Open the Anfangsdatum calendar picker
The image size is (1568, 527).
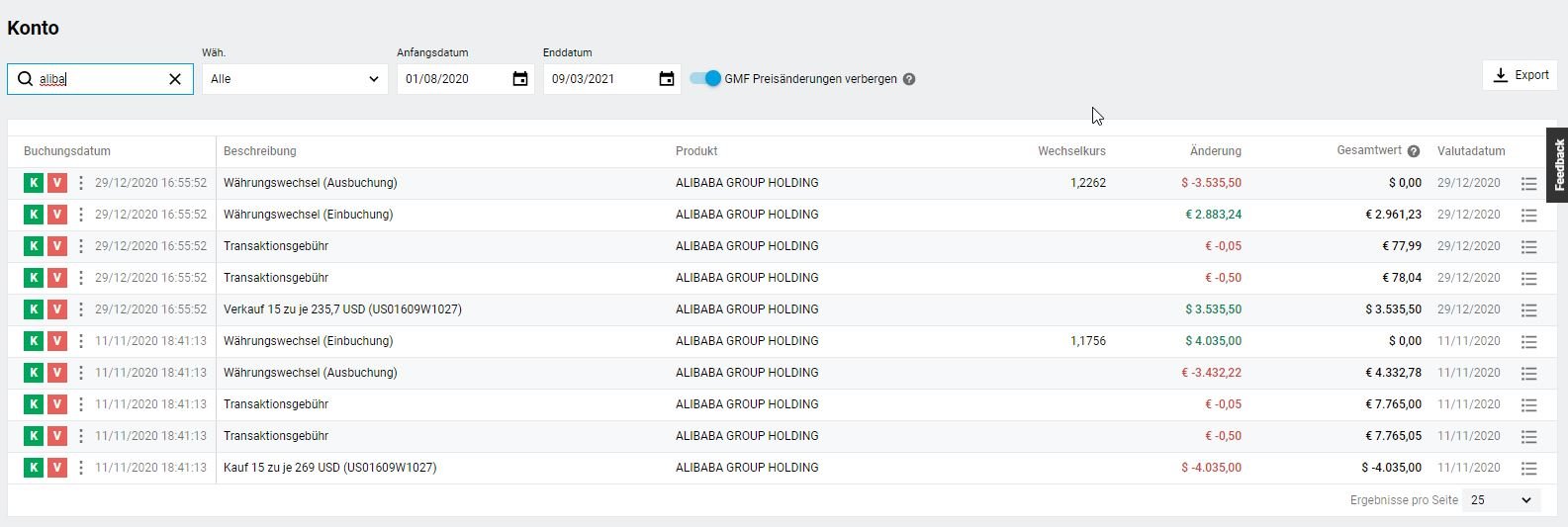click(520, 79)
